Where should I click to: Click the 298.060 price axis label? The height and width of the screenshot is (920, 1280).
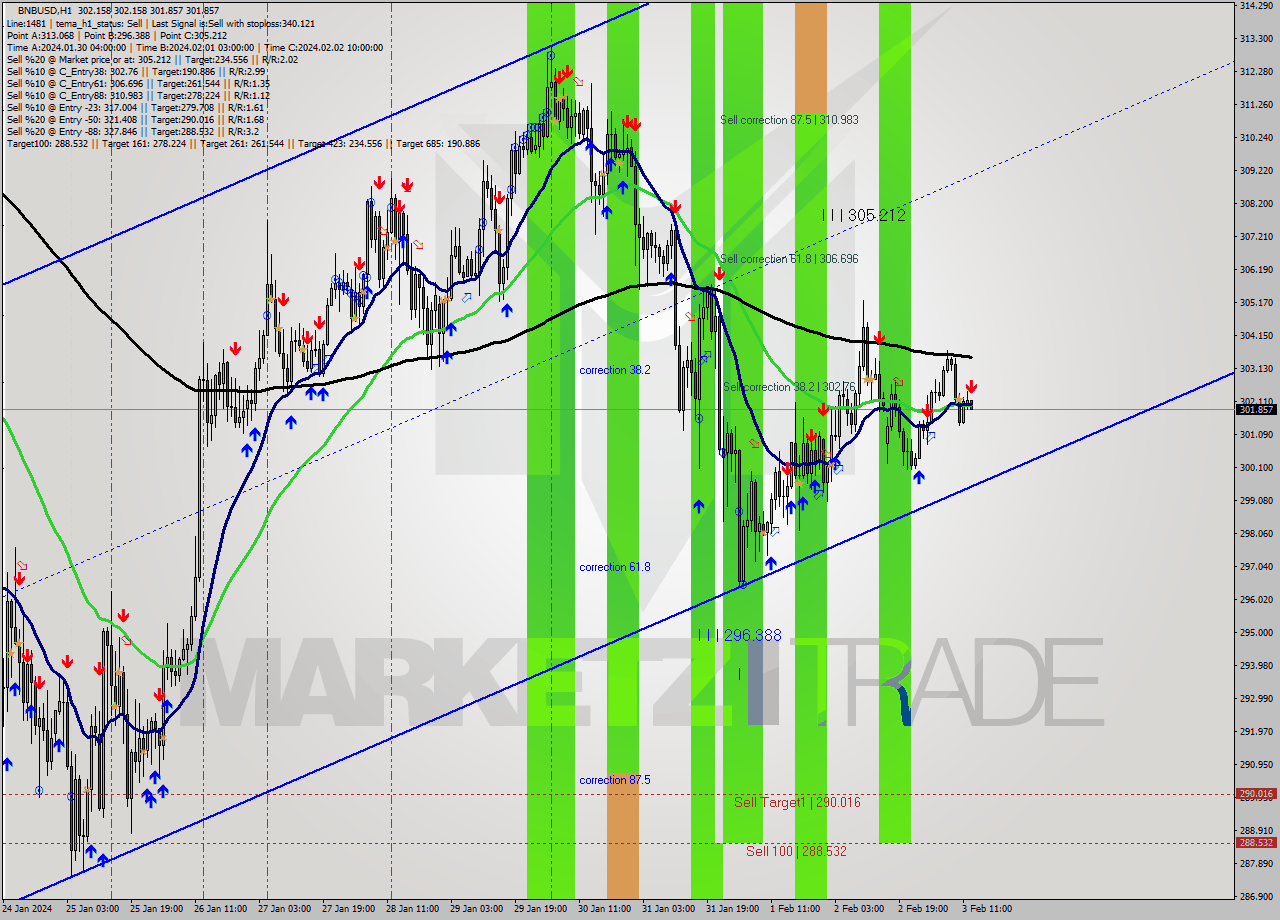pyautogui.click(x=1255, y=534)
